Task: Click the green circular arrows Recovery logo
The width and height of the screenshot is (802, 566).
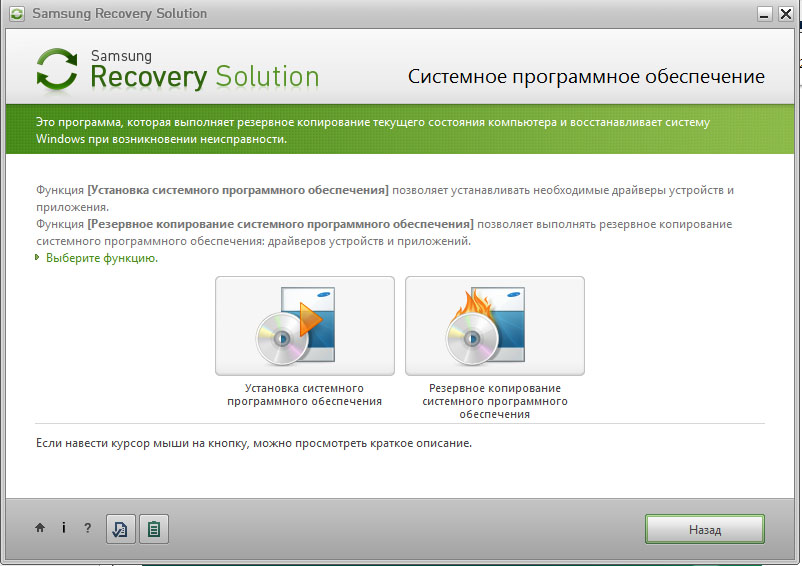Action: (57, 70)
